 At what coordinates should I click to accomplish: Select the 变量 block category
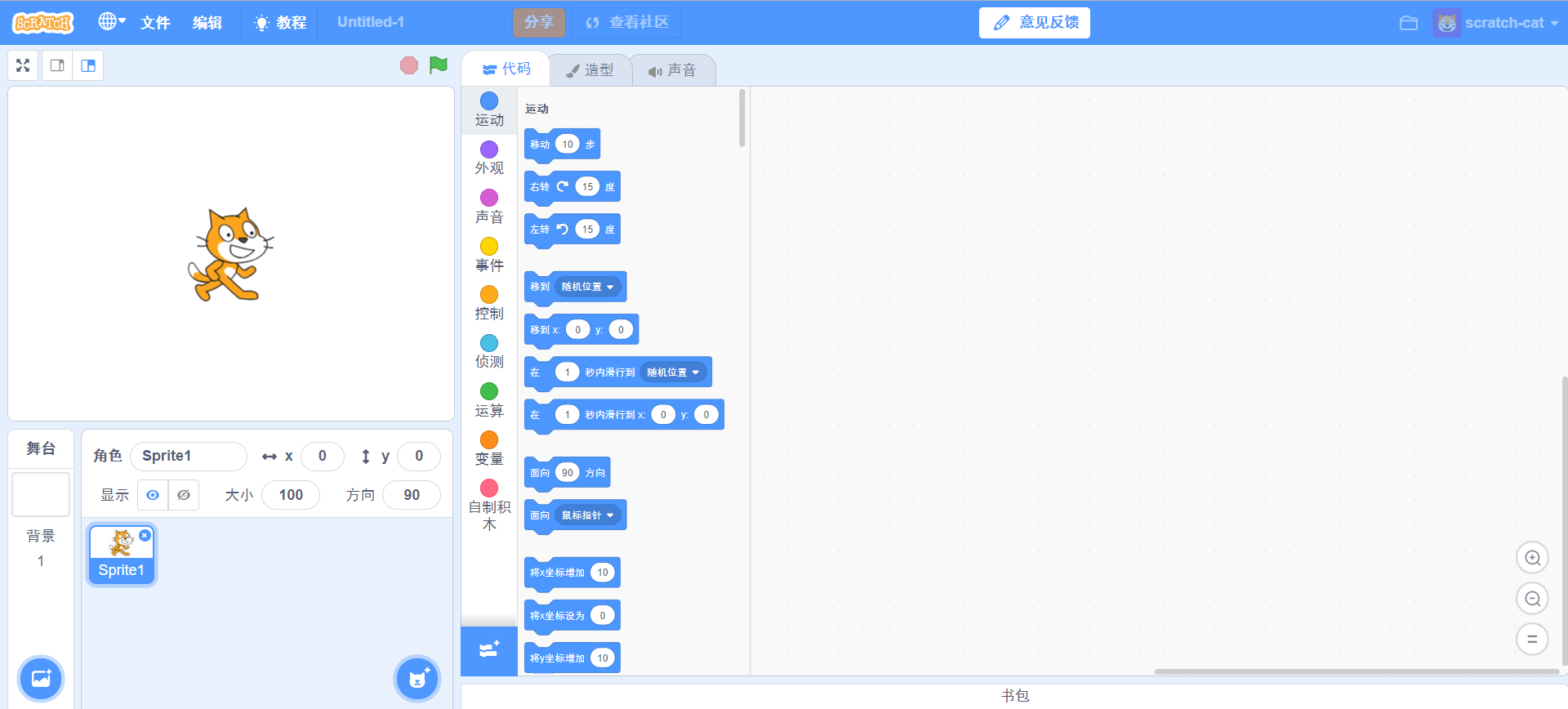pos(489,448)
